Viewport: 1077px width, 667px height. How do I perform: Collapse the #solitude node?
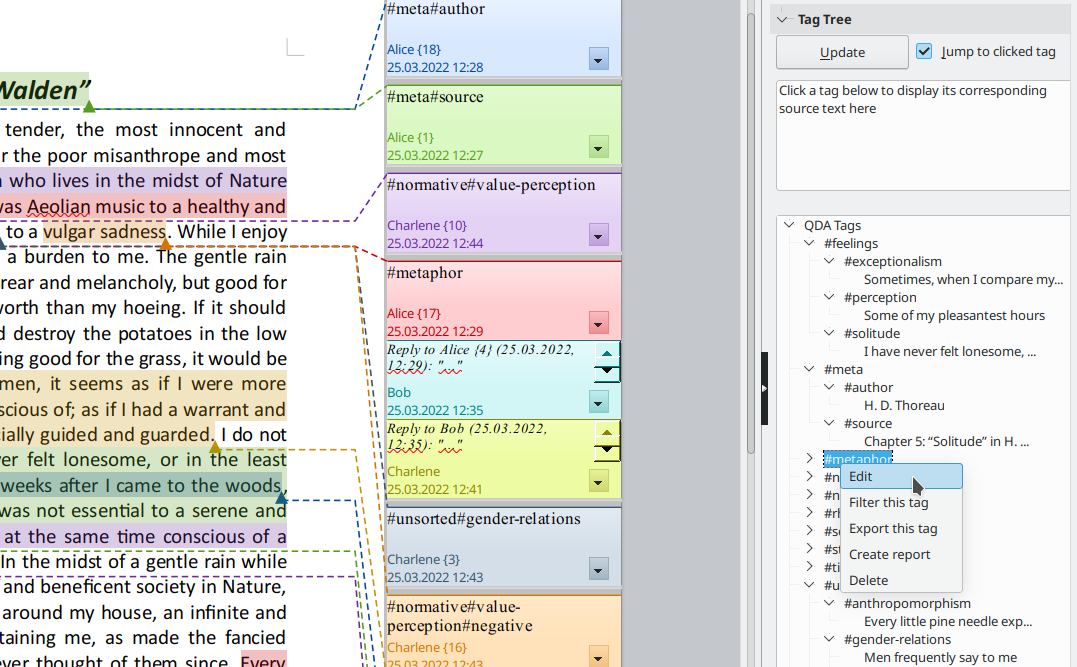(x=829, y=332)
